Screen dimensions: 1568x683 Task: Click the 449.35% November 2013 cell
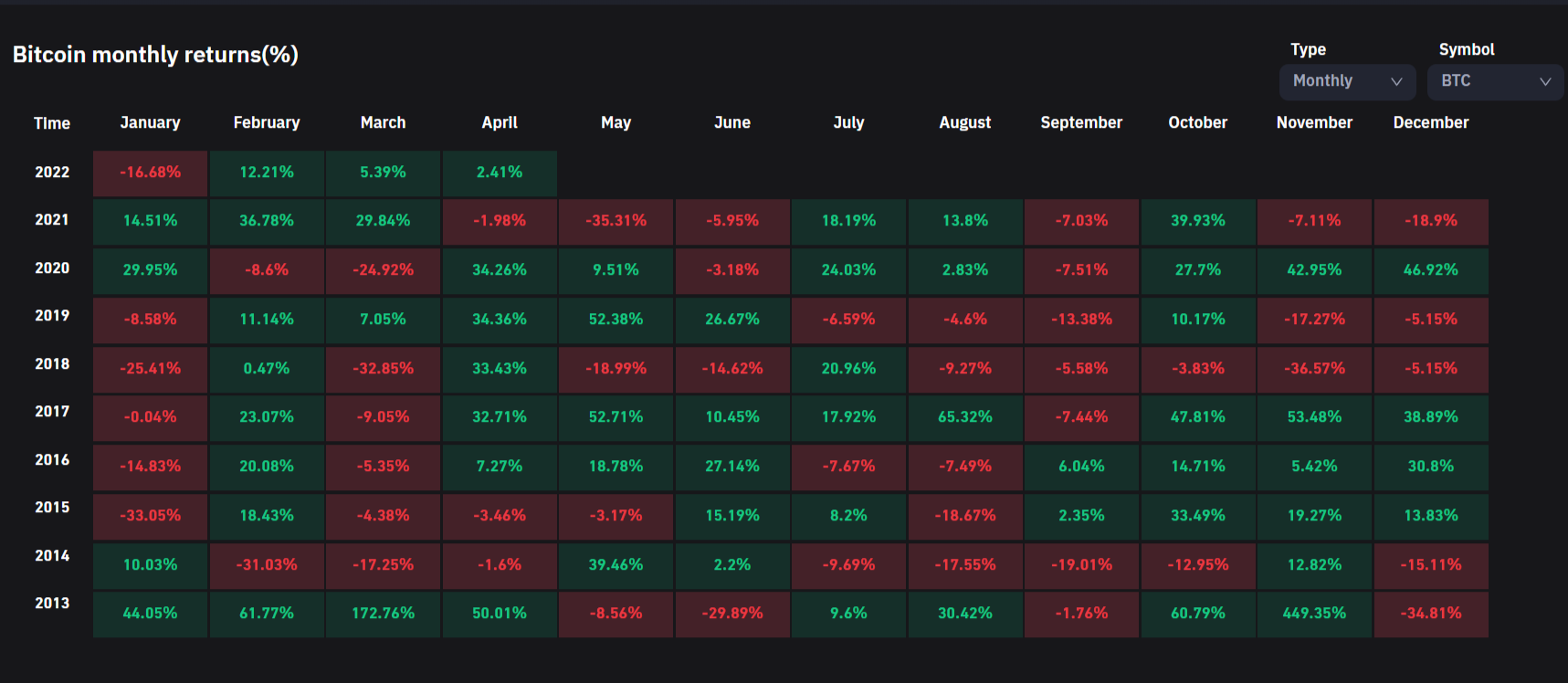tap(1314, 614)
